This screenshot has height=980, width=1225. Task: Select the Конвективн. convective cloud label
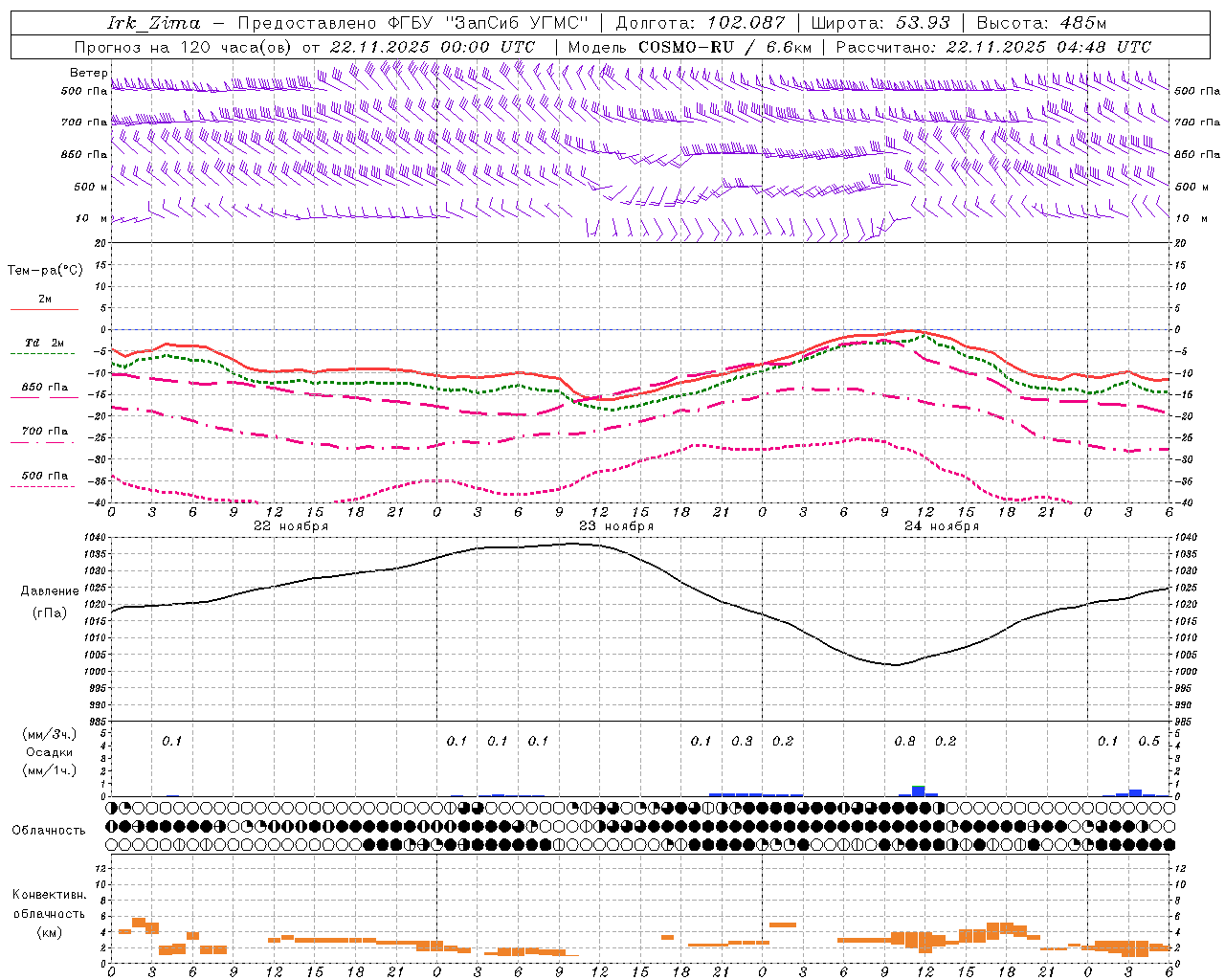(x=49, y=895)
